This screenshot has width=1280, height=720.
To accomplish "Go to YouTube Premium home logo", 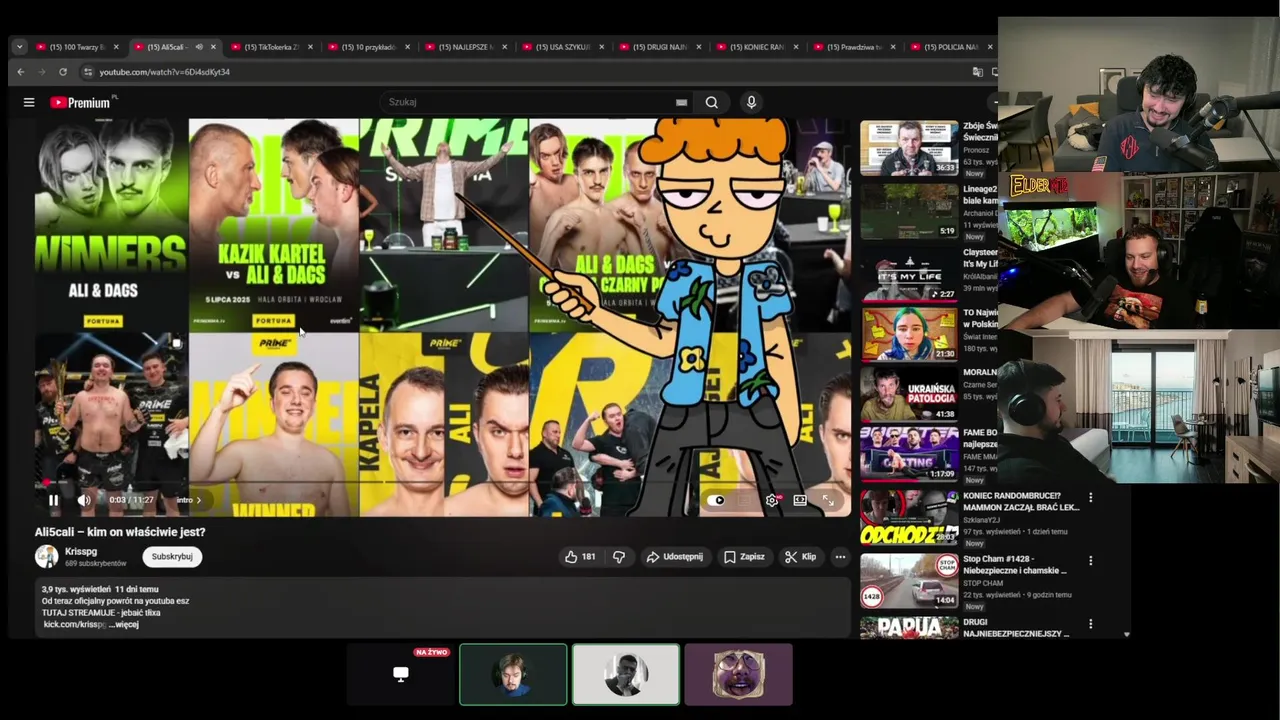I will point(80,102).
